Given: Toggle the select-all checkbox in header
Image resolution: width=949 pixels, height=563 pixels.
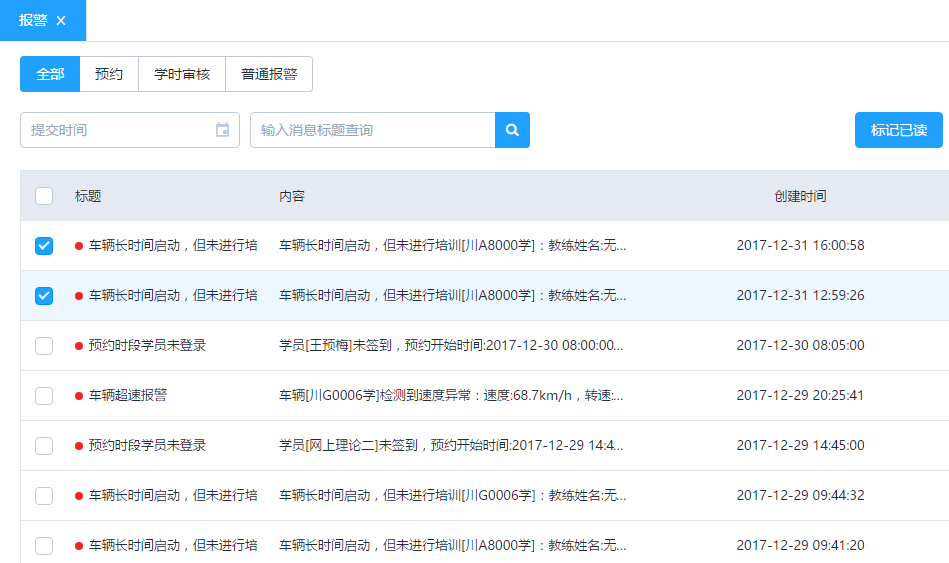Looking at the screenshot, I should point(44,196).
